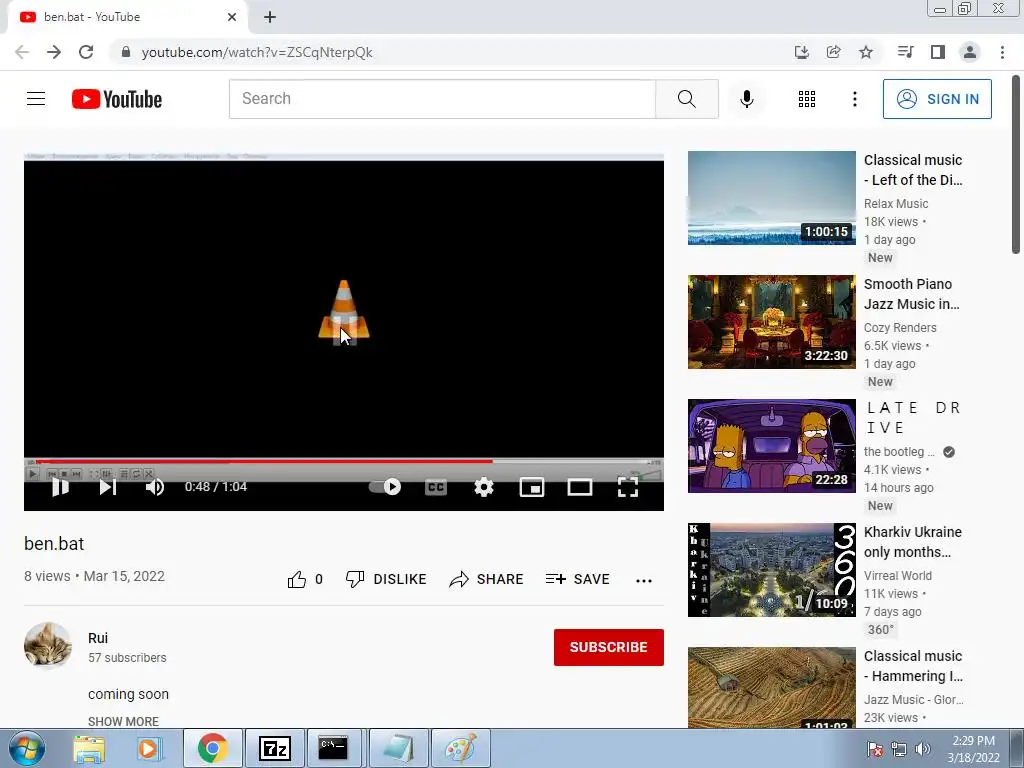
Task: Share this page from address bar
Action: point(833,52)
